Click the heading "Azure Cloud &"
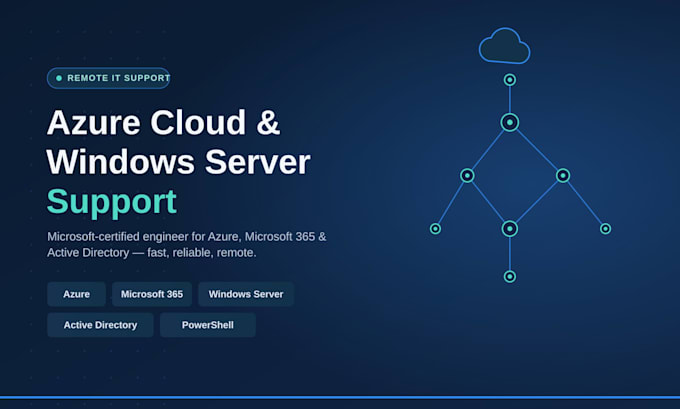The image size is (680, 409). 163,122
